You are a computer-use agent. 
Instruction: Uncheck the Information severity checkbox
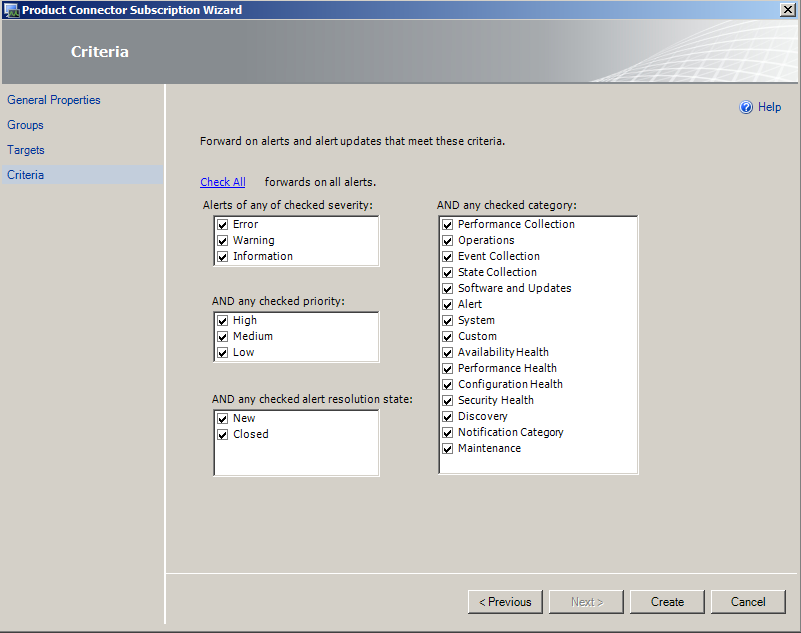click(x=223, y=256)
